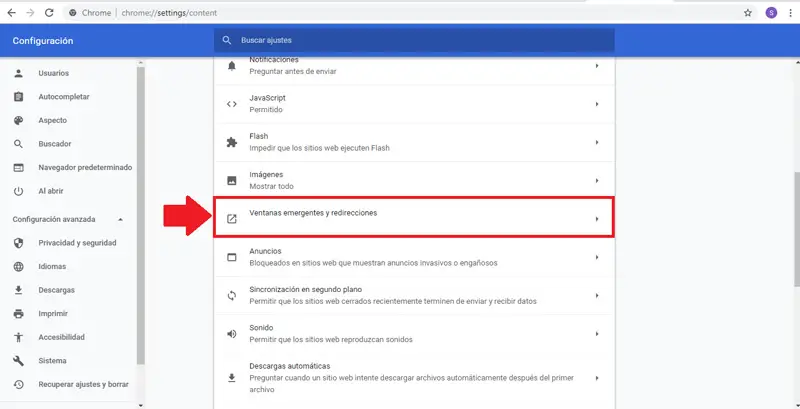This screenshot has width=800, height=409.
Task: Click the Idiomas globe icon
Action: click(18, 266)
